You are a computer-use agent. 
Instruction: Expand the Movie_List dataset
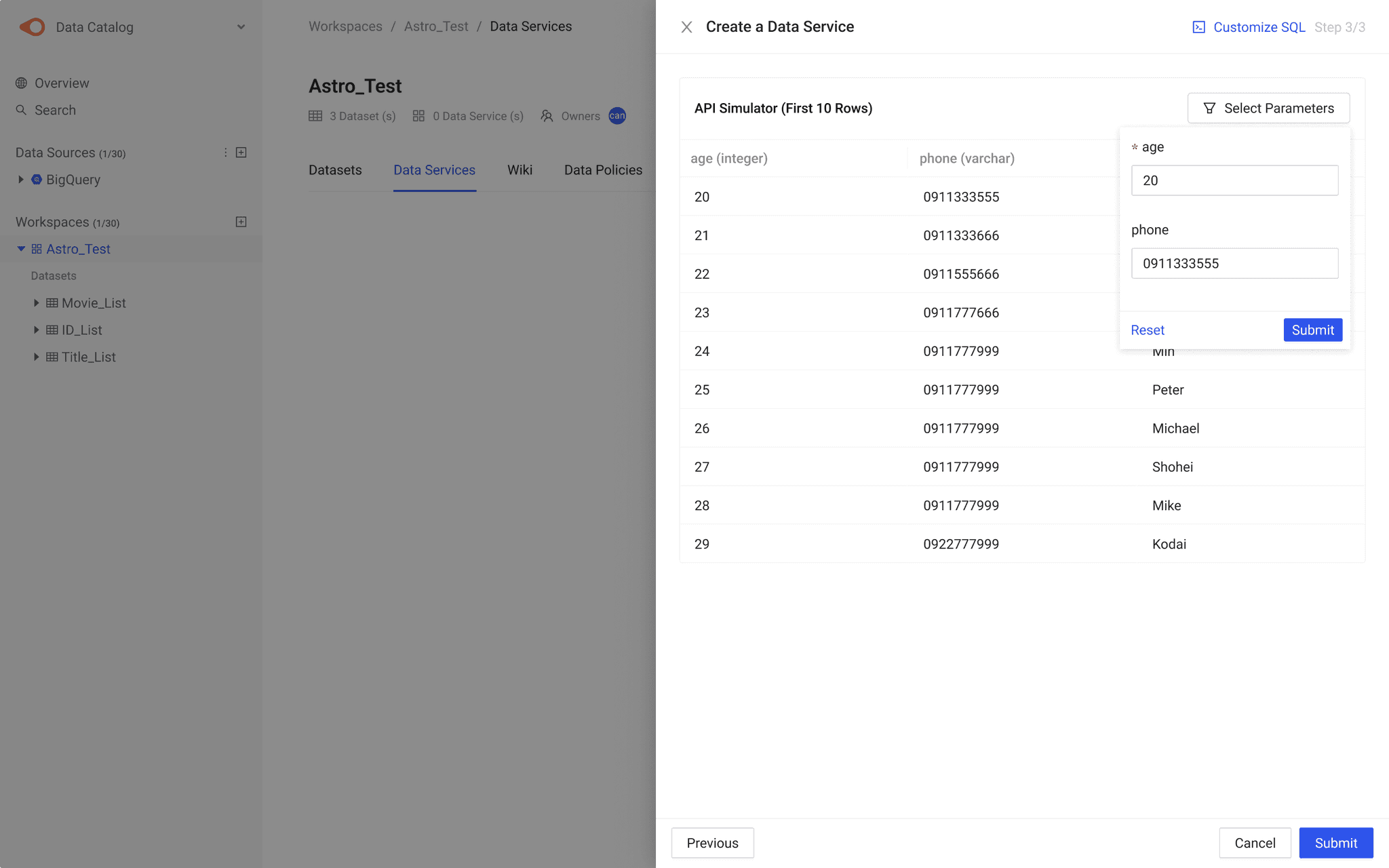(37, 303)
